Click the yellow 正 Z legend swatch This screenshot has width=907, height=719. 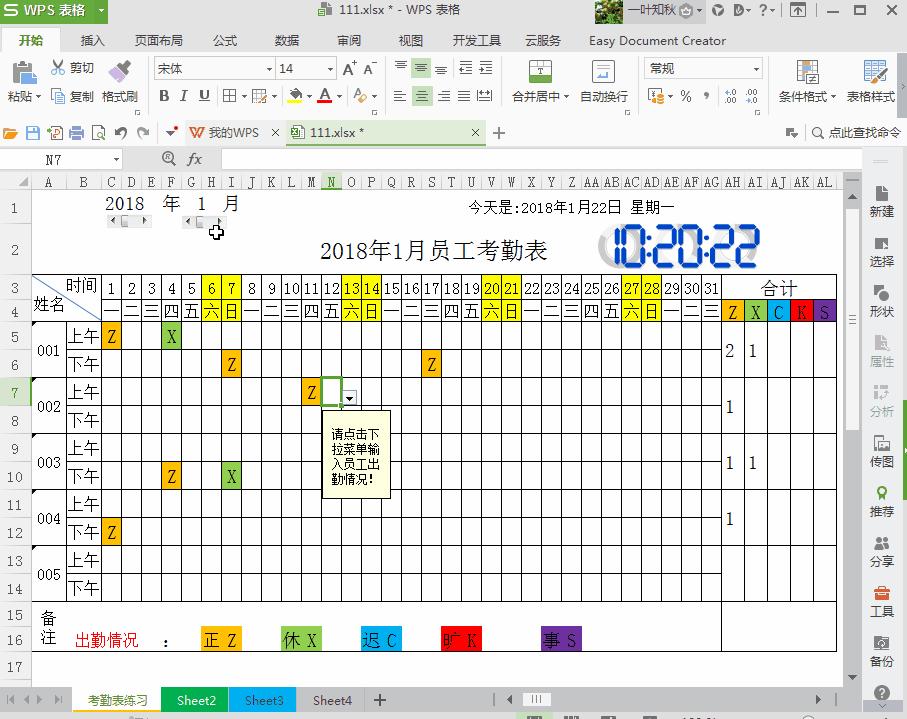click(x=220, y=638)
